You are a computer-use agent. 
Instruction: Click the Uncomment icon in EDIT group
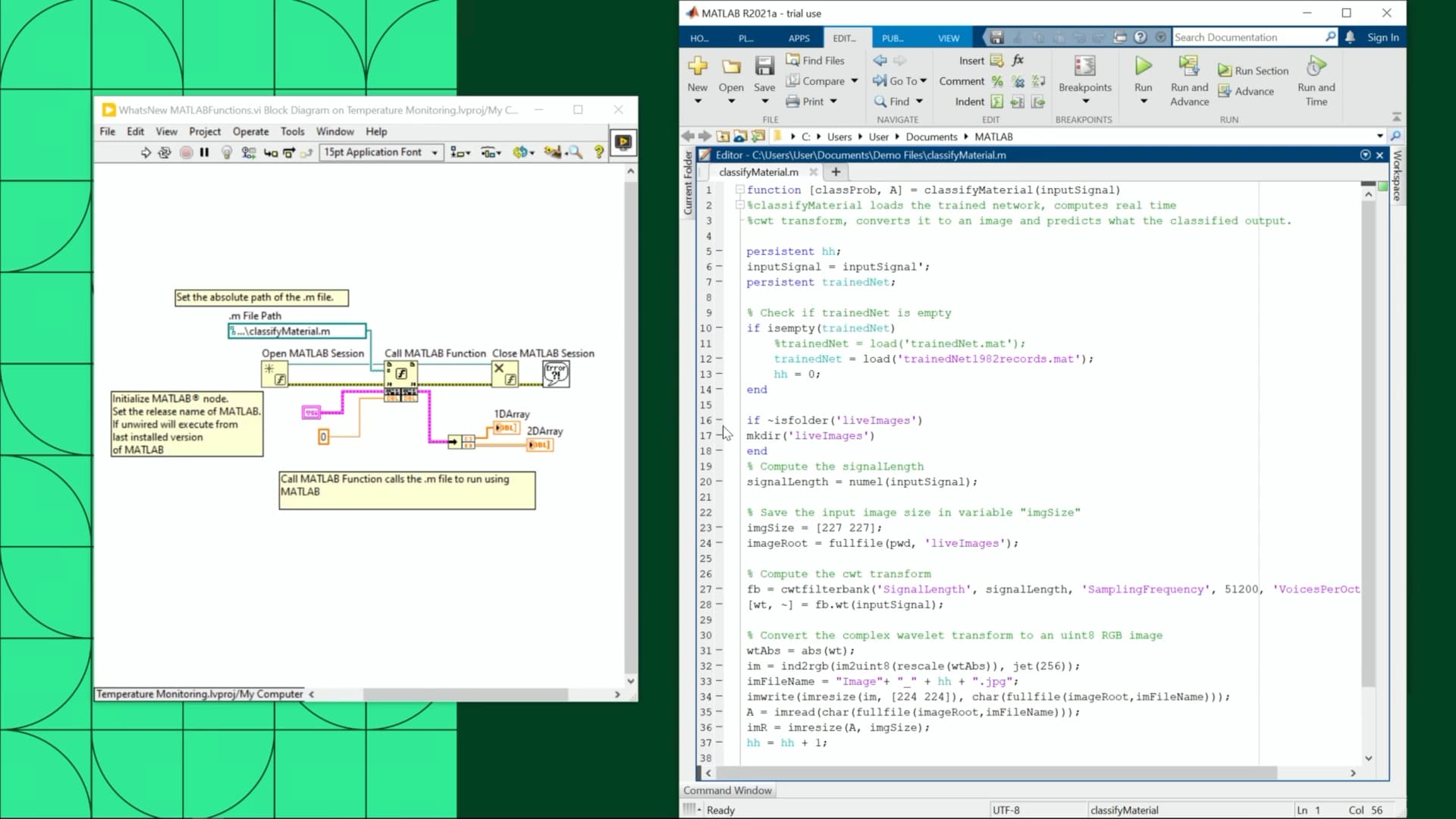pos(1018,81)
